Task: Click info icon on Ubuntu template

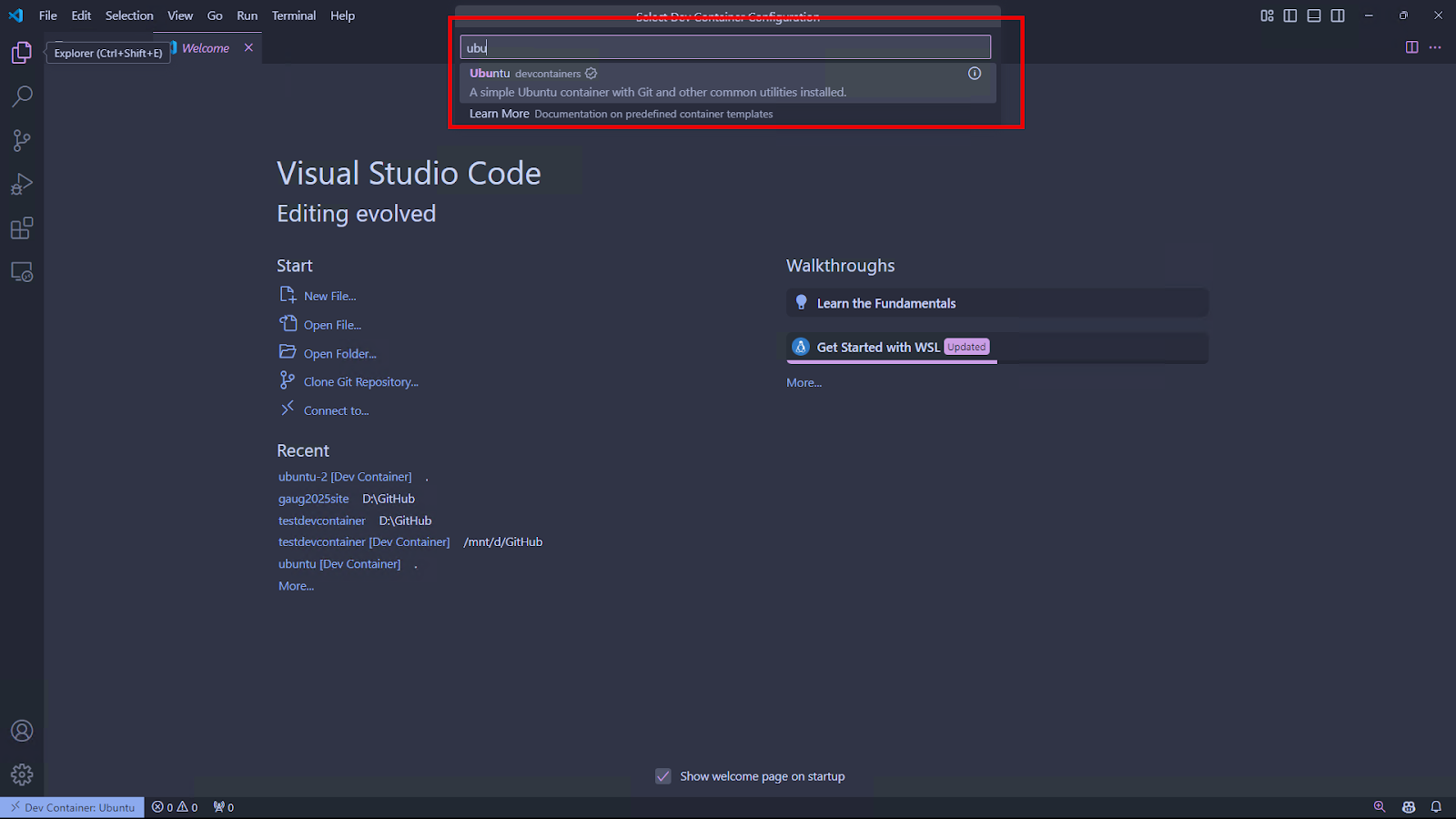Action: (975, 74)
